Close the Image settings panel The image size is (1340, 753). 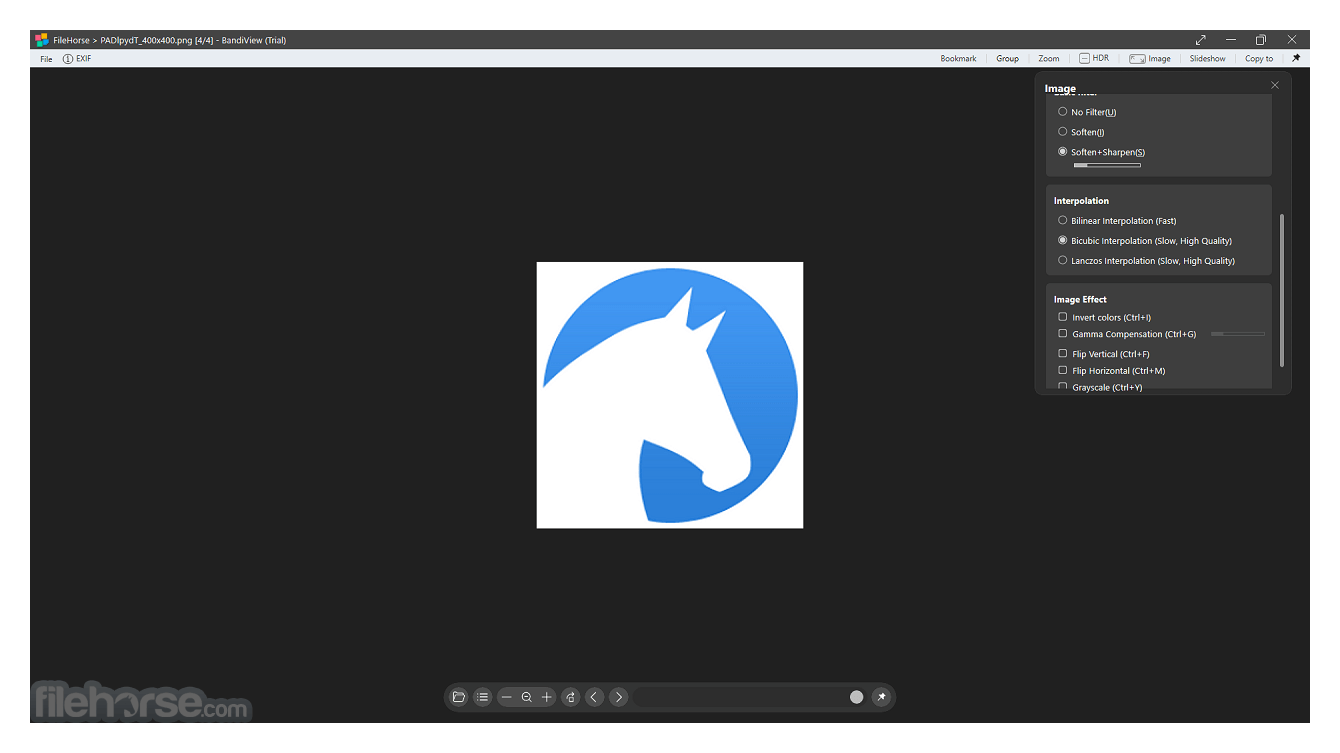tap(1275, 86)
